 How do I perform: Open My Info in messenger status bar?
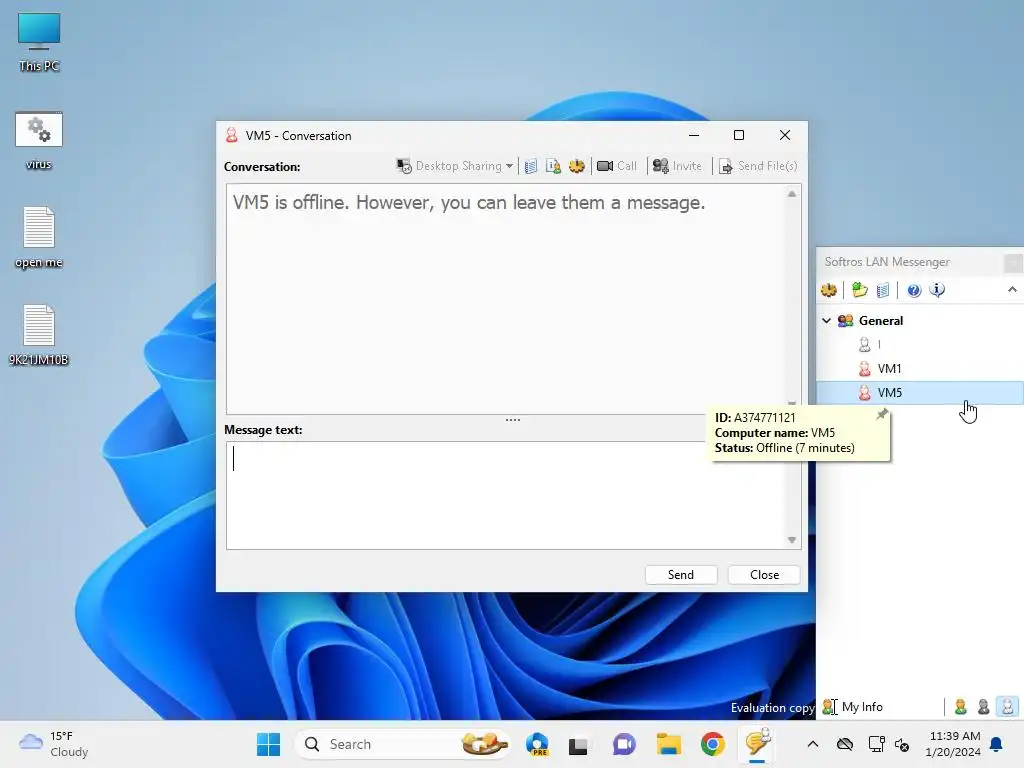pos(853,707)
